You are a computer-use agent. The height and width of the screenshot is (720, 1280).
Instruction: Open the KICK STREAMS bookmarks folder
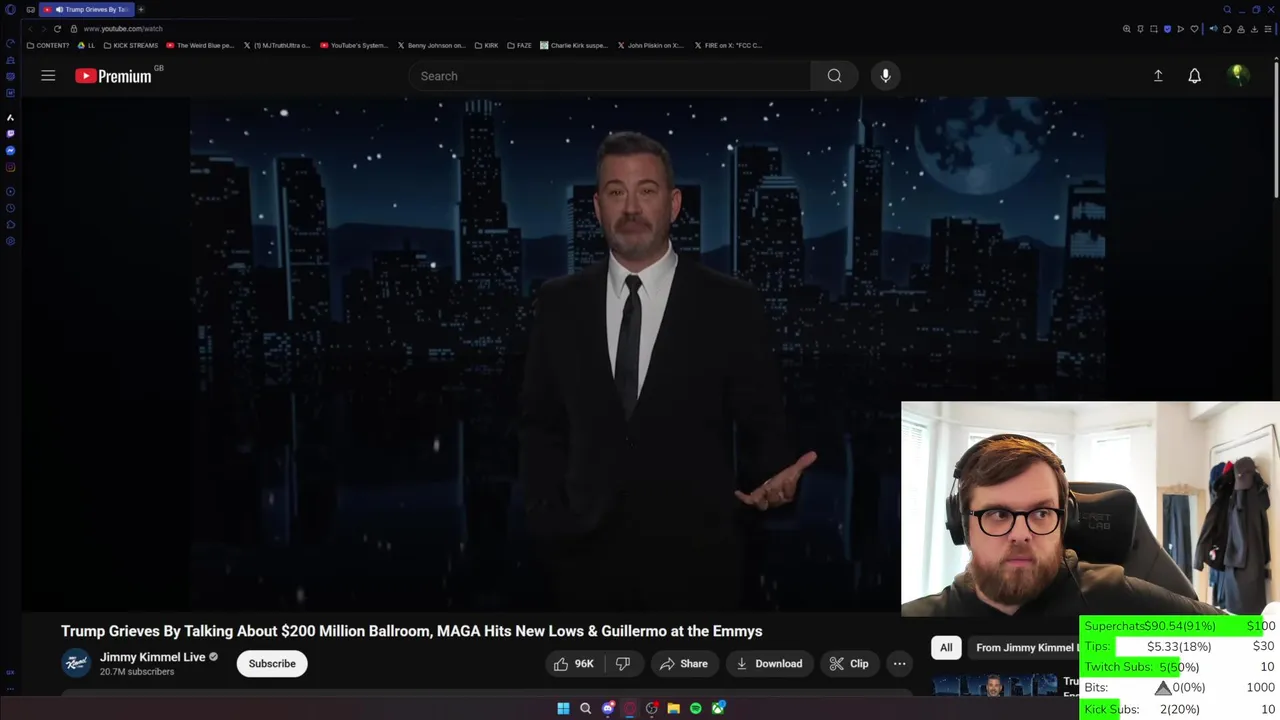(130, 45)
